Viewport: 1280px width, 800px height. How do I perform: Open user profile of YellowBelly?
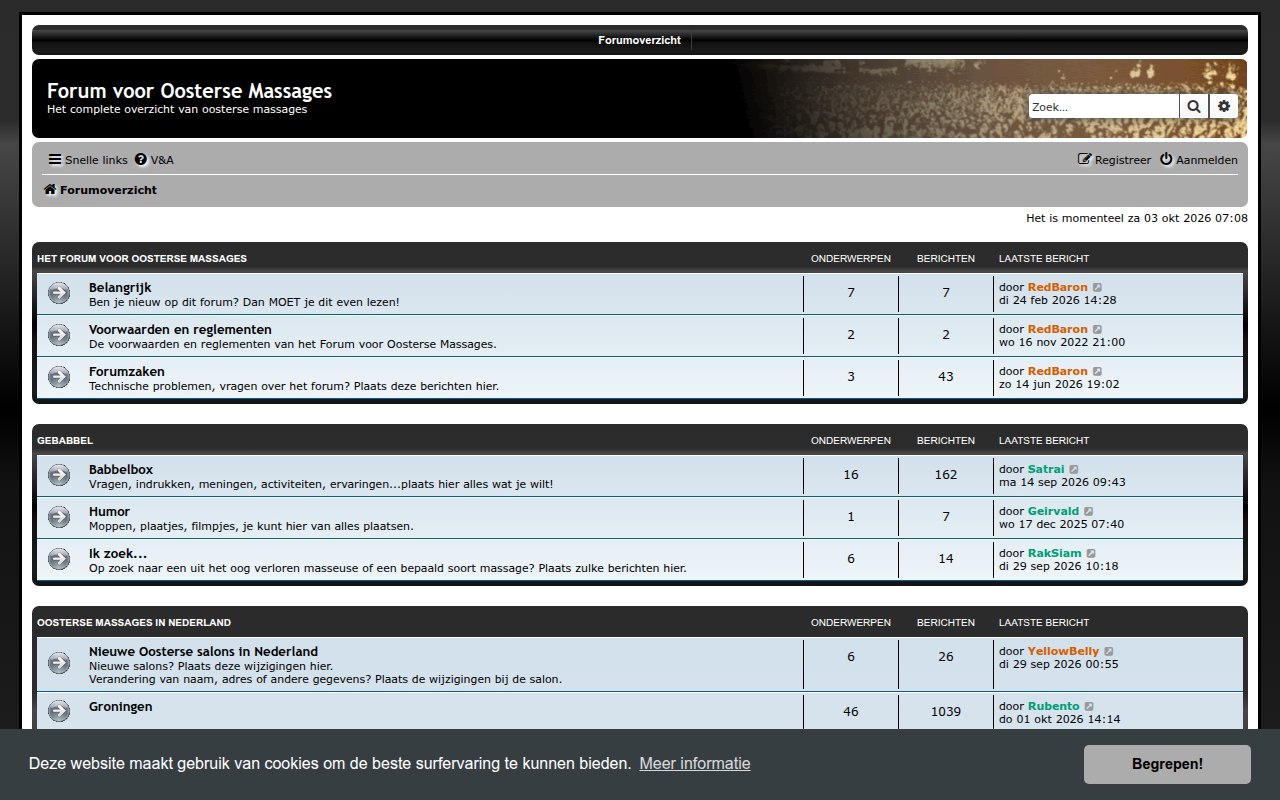tap(1064, 651)
